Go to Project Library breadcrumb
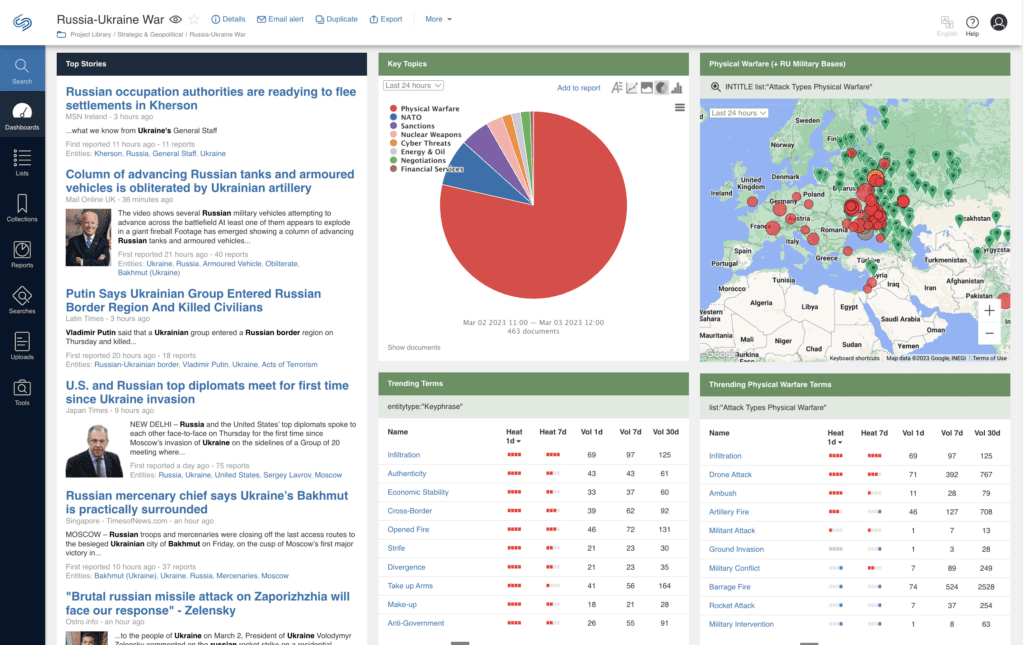 91,35
